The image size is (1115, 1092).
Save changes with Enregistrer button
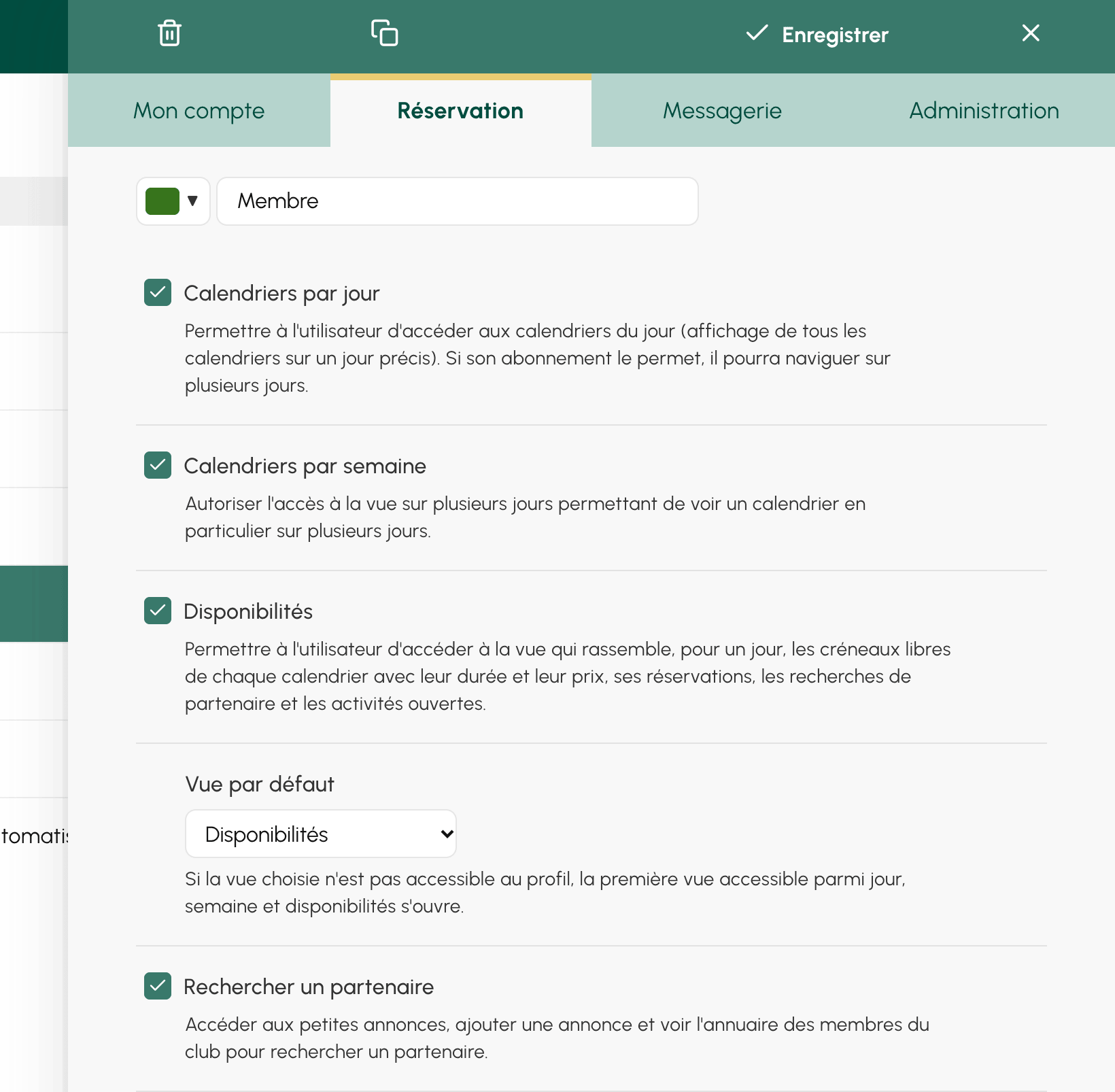(x=817, y=34)
